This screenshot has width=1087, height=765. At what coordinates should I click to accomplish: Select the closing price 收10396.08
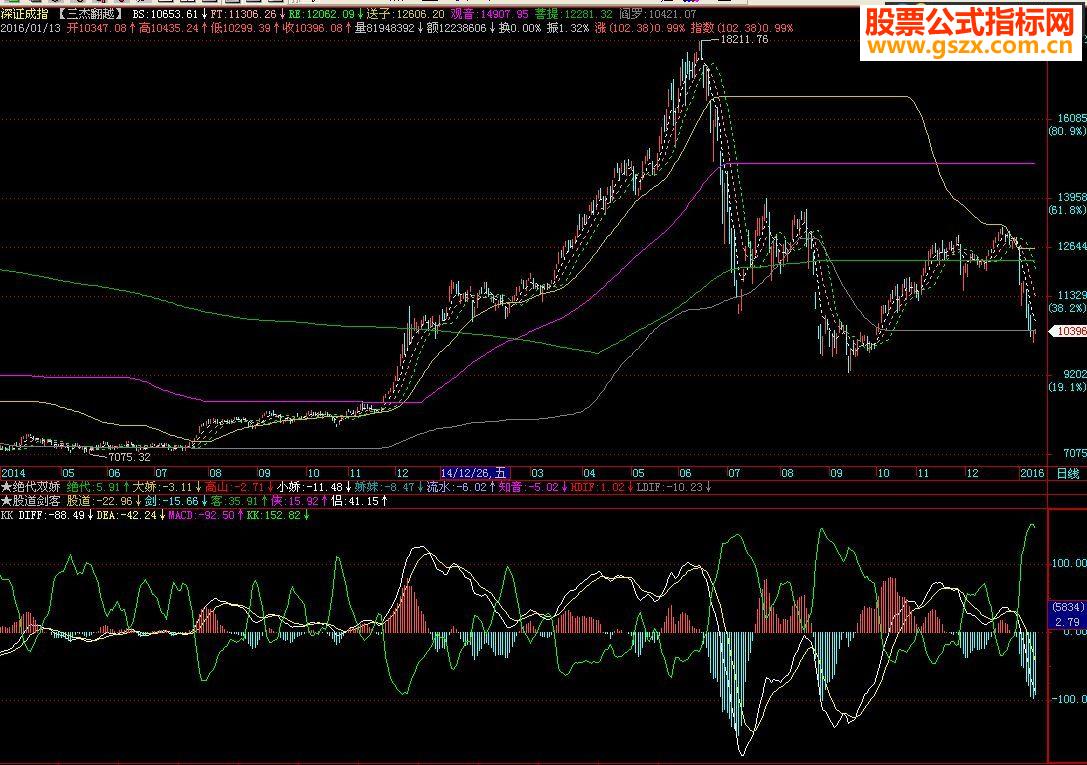click(313, 28)
